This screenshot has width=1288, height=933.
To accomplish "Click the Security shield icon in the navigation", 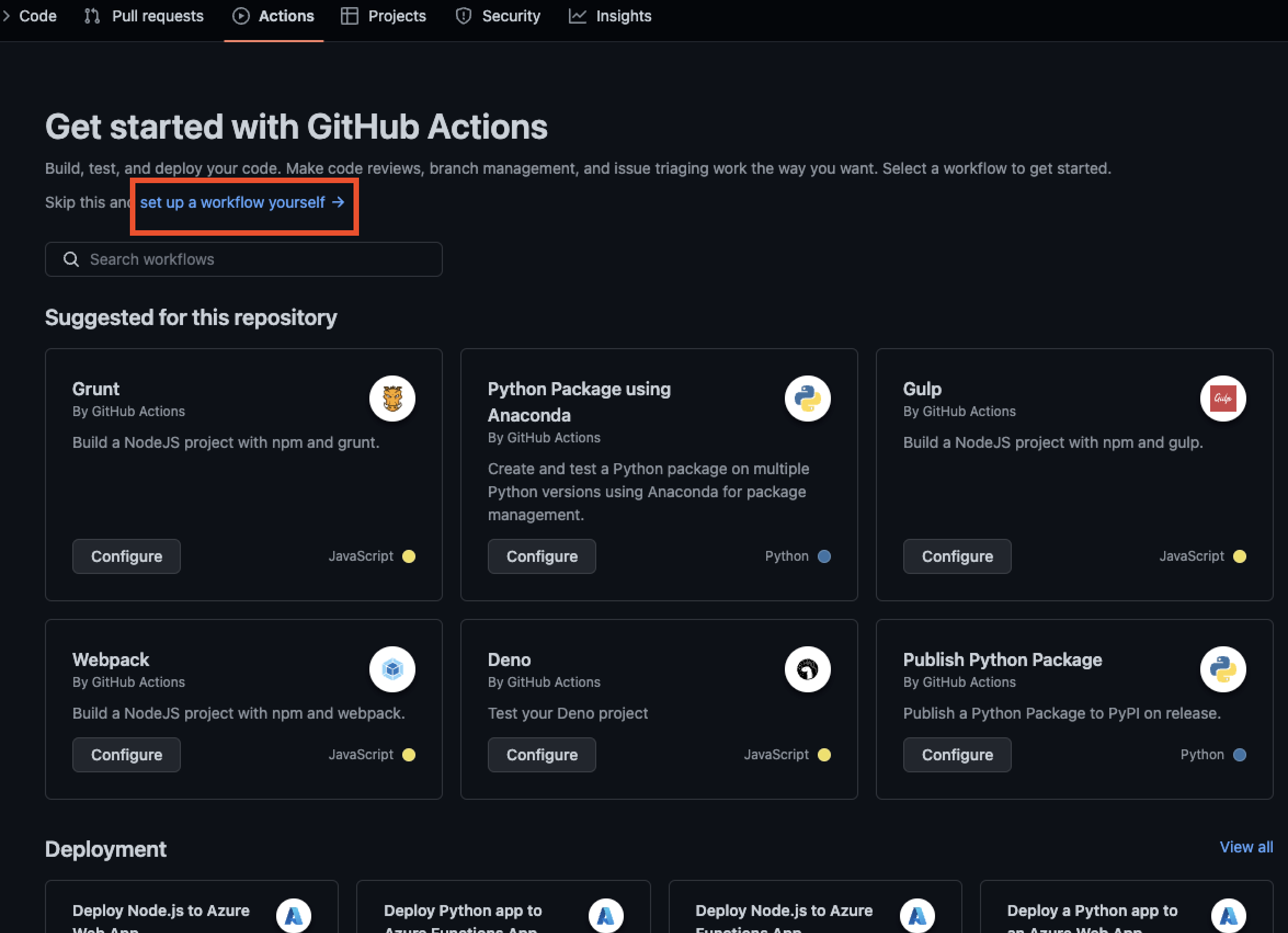I will 464,15.
